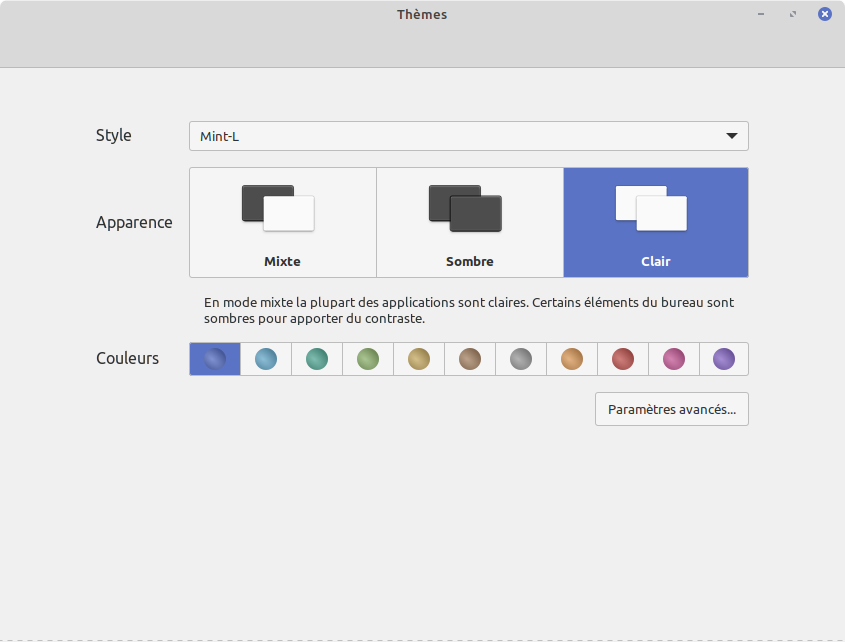Open the Style dropdown showing Mint-L
This screenshot has height=642, width=845.
click(x=468, y=136)
